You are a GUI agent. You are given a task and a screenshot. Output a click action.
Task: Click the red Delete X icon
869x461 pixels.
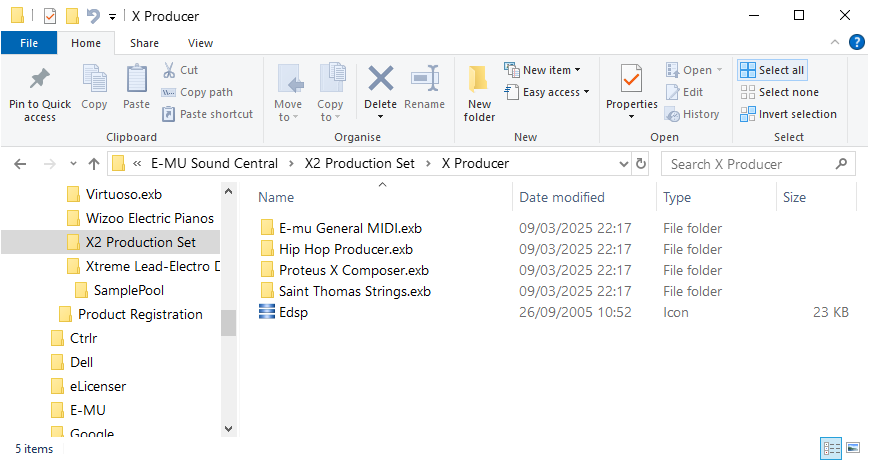pyautogui.click(x=381, y=78)
